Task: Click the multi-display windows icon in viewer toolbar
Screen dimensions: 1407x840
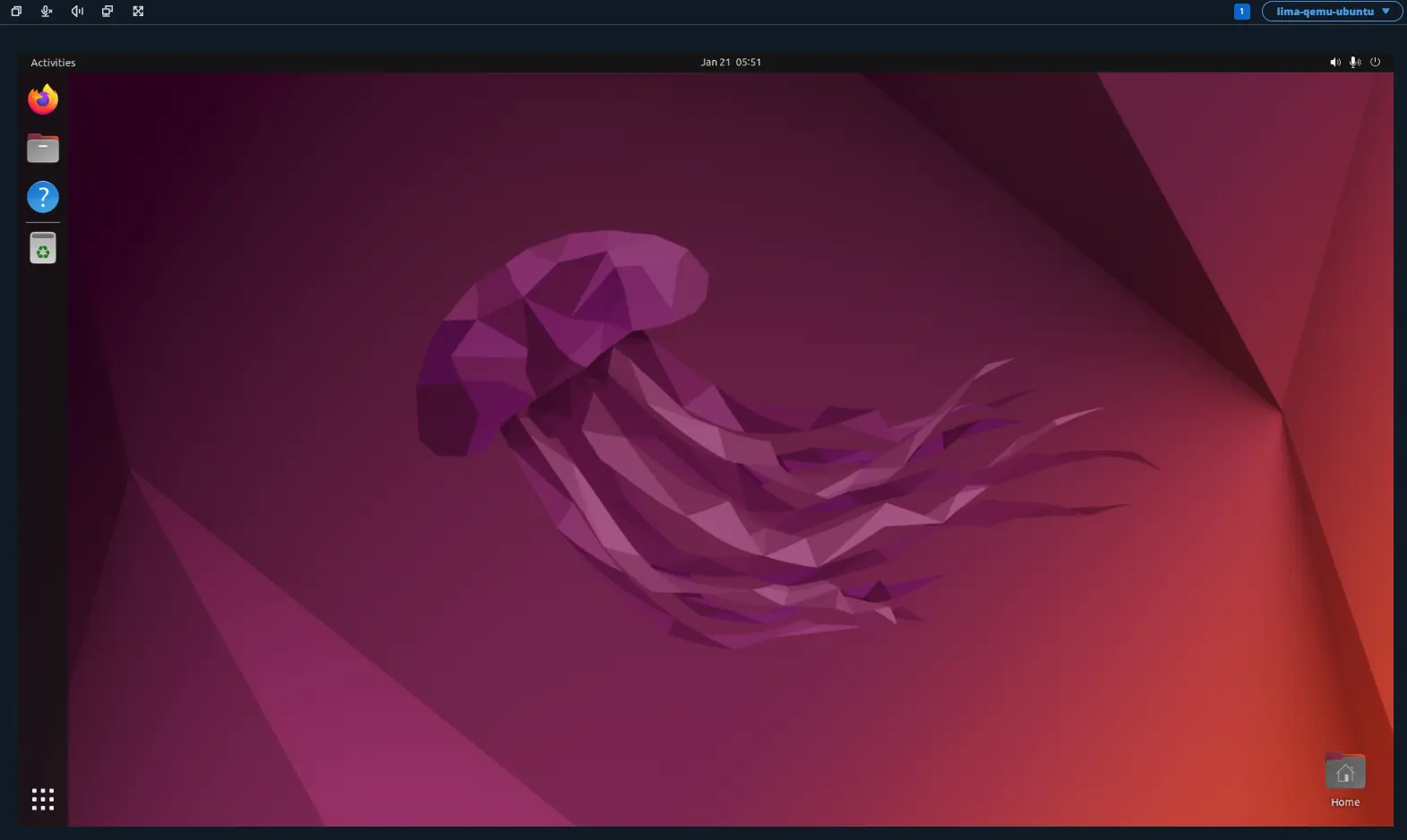Action: coord(107,12)
